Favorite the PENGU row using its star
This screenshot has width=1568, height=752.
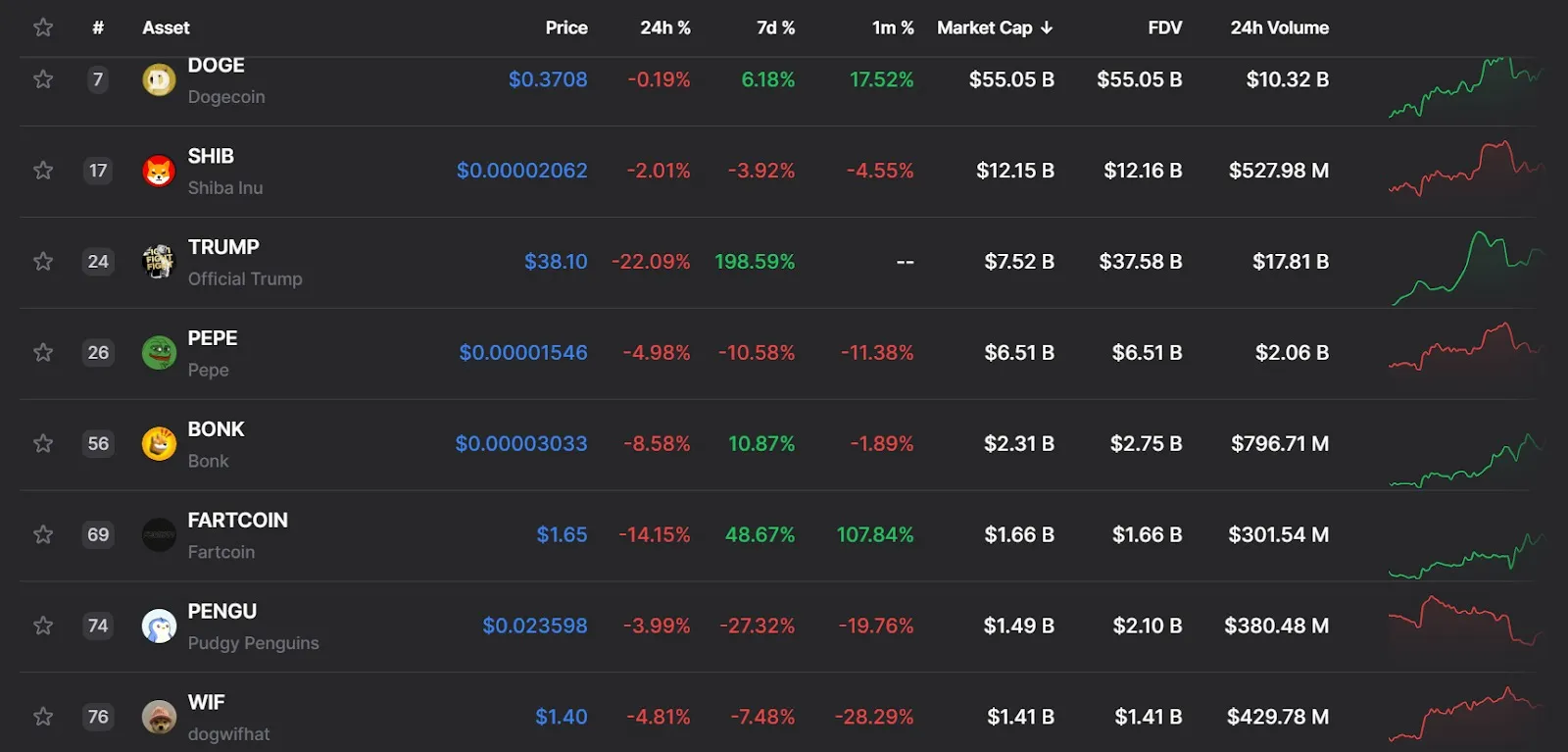[x=43, y=626]
